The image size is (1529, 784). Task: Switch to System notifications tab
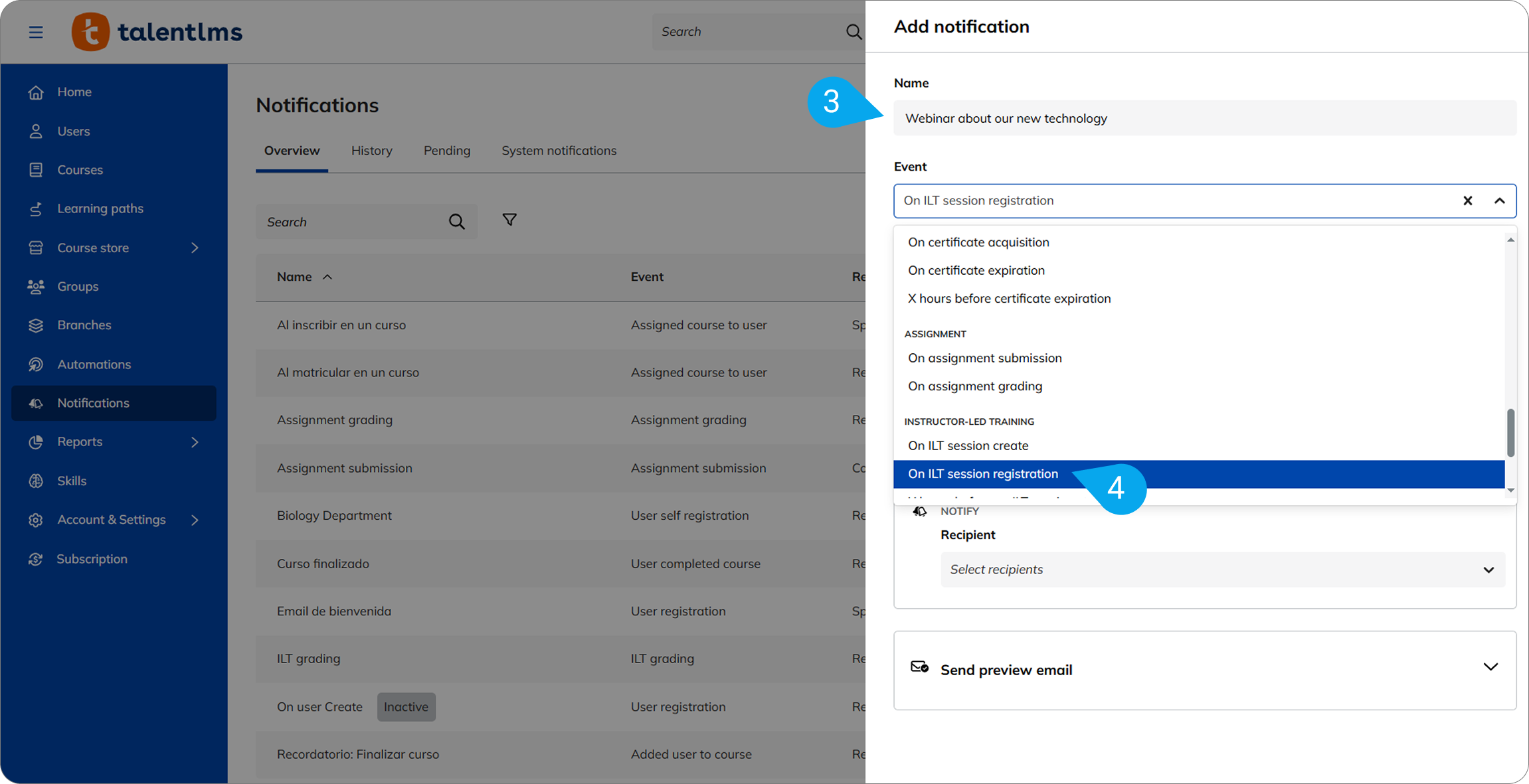(559, 151)
